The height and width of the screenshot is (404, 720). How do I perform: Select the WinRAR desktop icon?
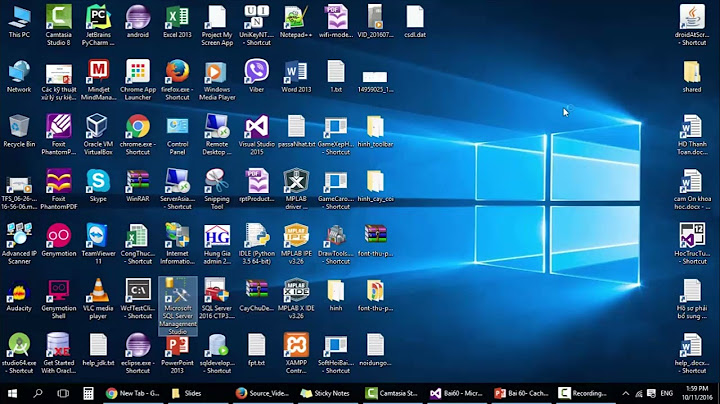[138, 185]
